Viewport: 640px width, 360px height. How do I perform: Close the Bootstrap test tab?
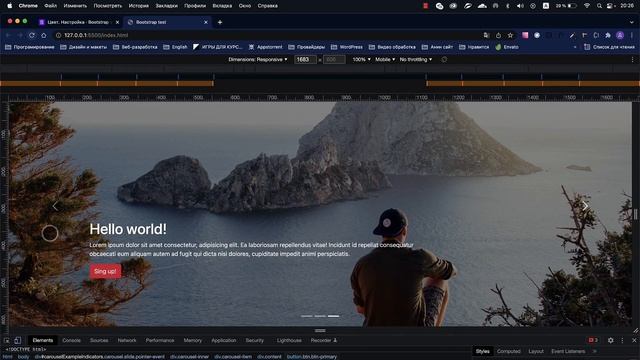[206, 22]
